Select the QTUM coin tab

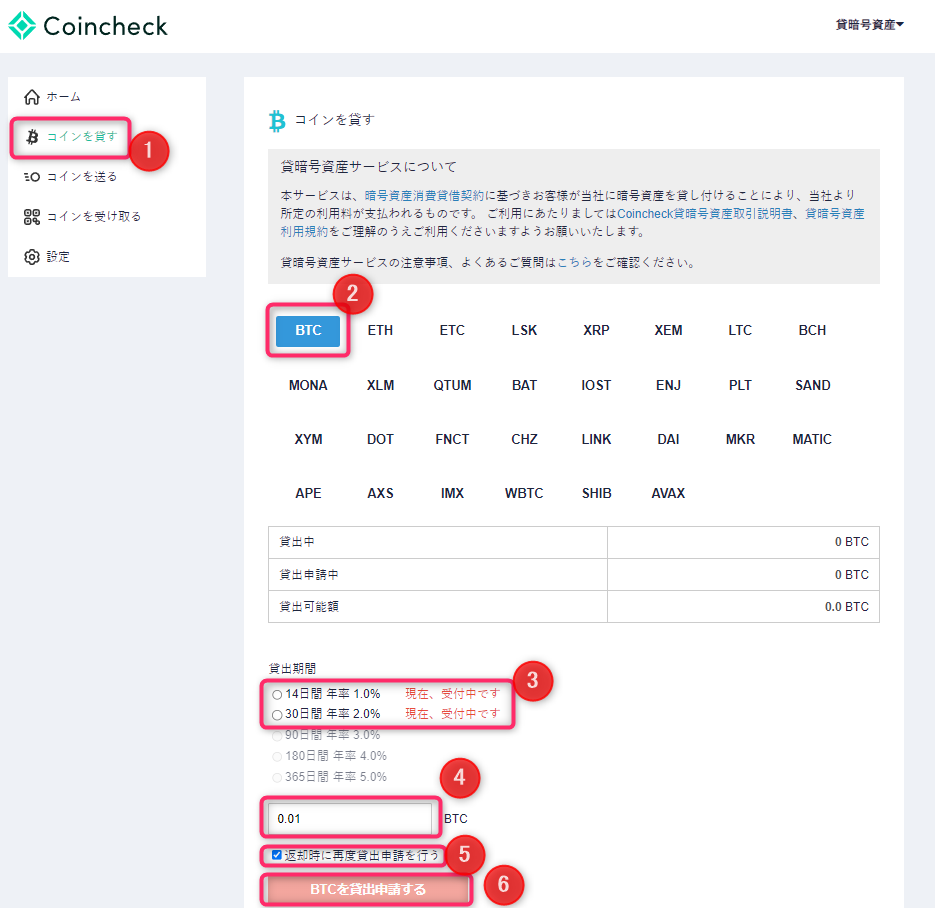click(452, 385)
